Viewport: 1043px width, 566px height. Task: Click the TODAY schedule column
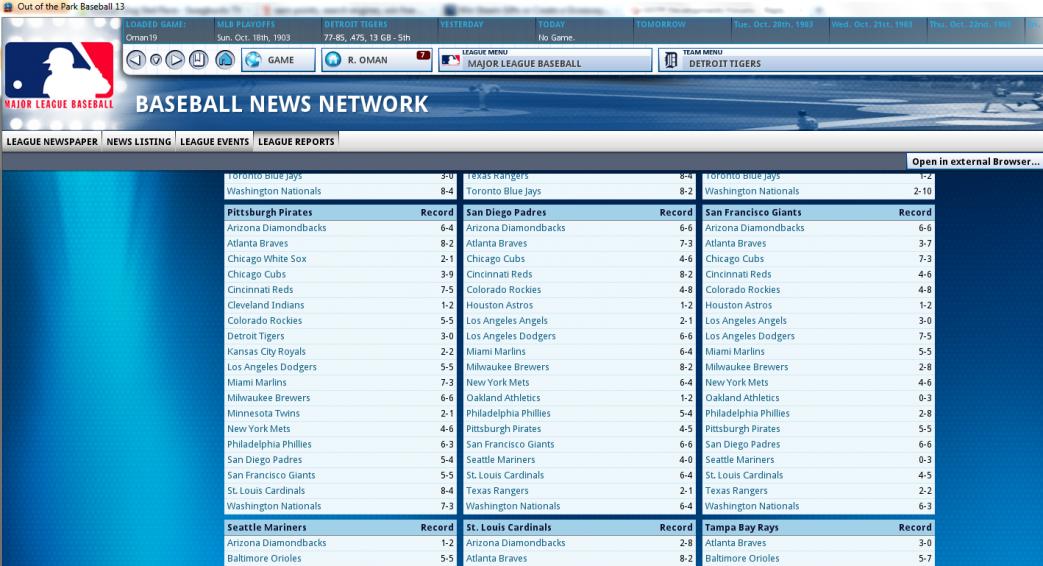point(584,31)
